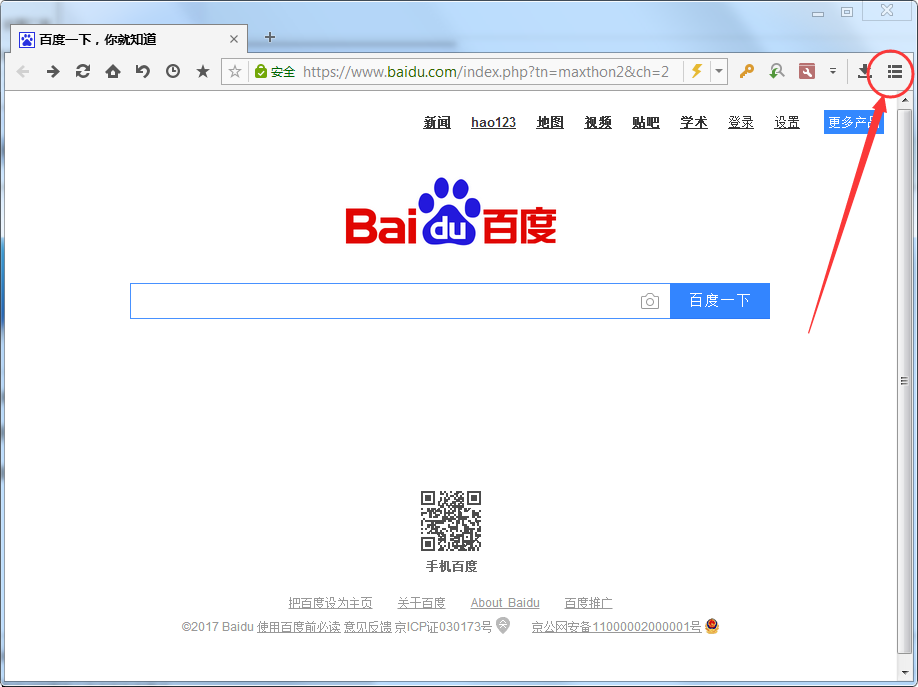
Task: Click the 更多产品 button
Action: 854,122
